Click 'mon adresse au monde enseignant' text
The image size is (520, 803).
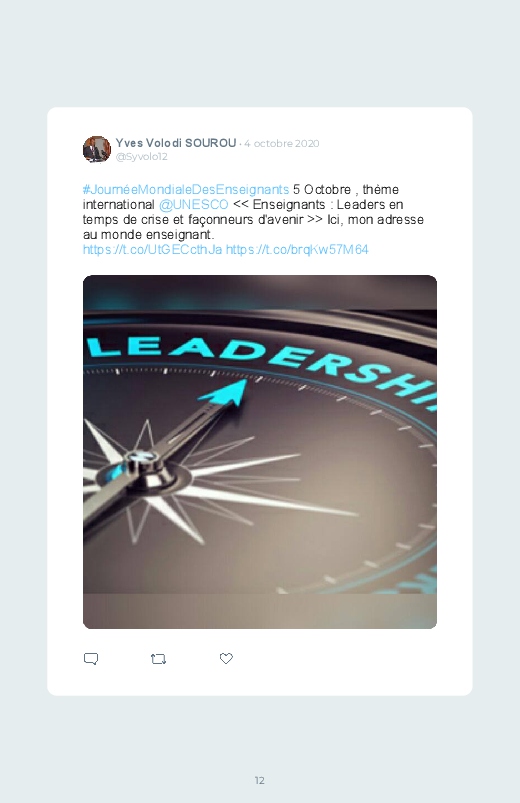[x=254, y=227]
